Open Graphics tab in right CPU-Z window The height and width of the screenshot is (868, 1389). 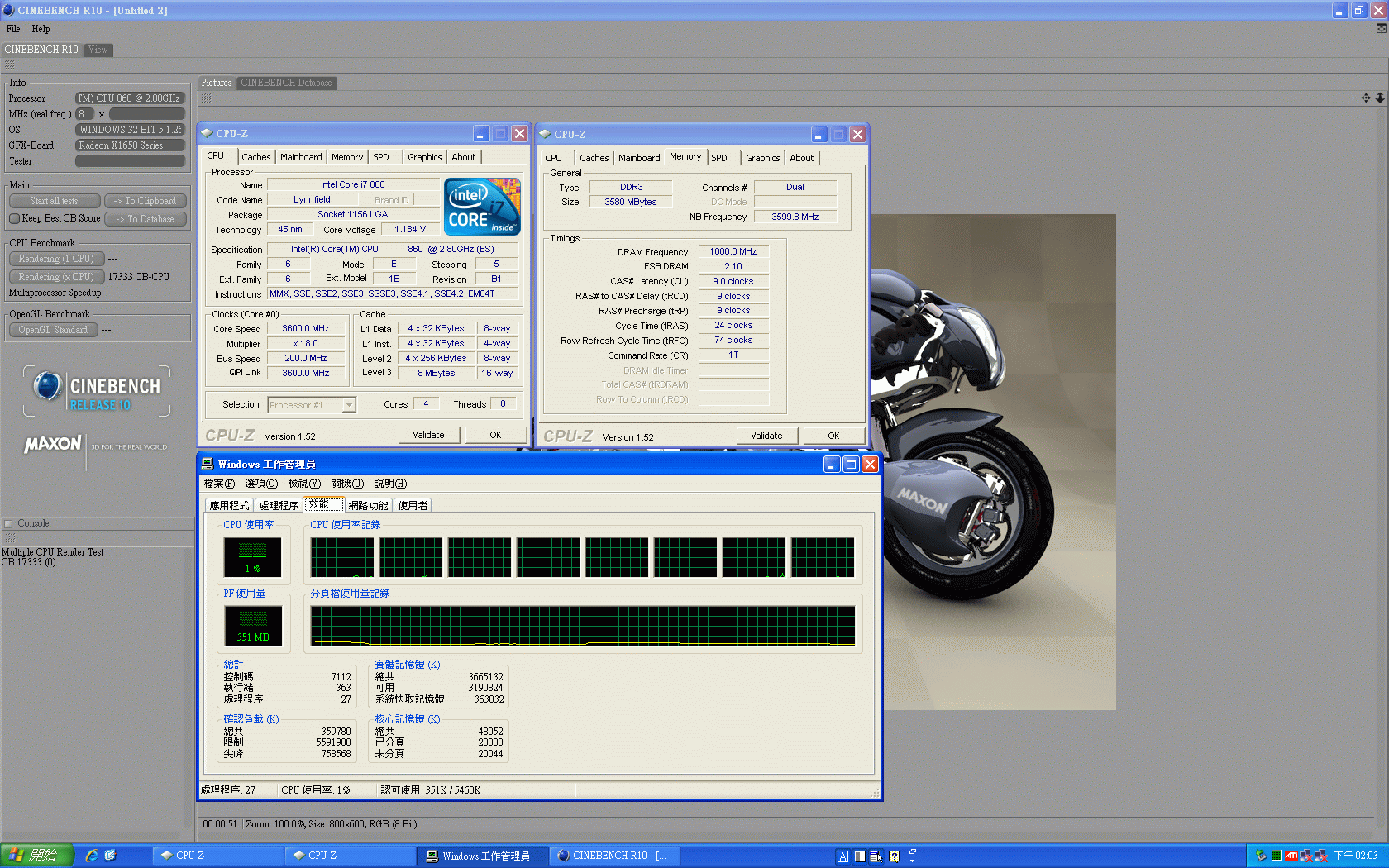[763, 158]
